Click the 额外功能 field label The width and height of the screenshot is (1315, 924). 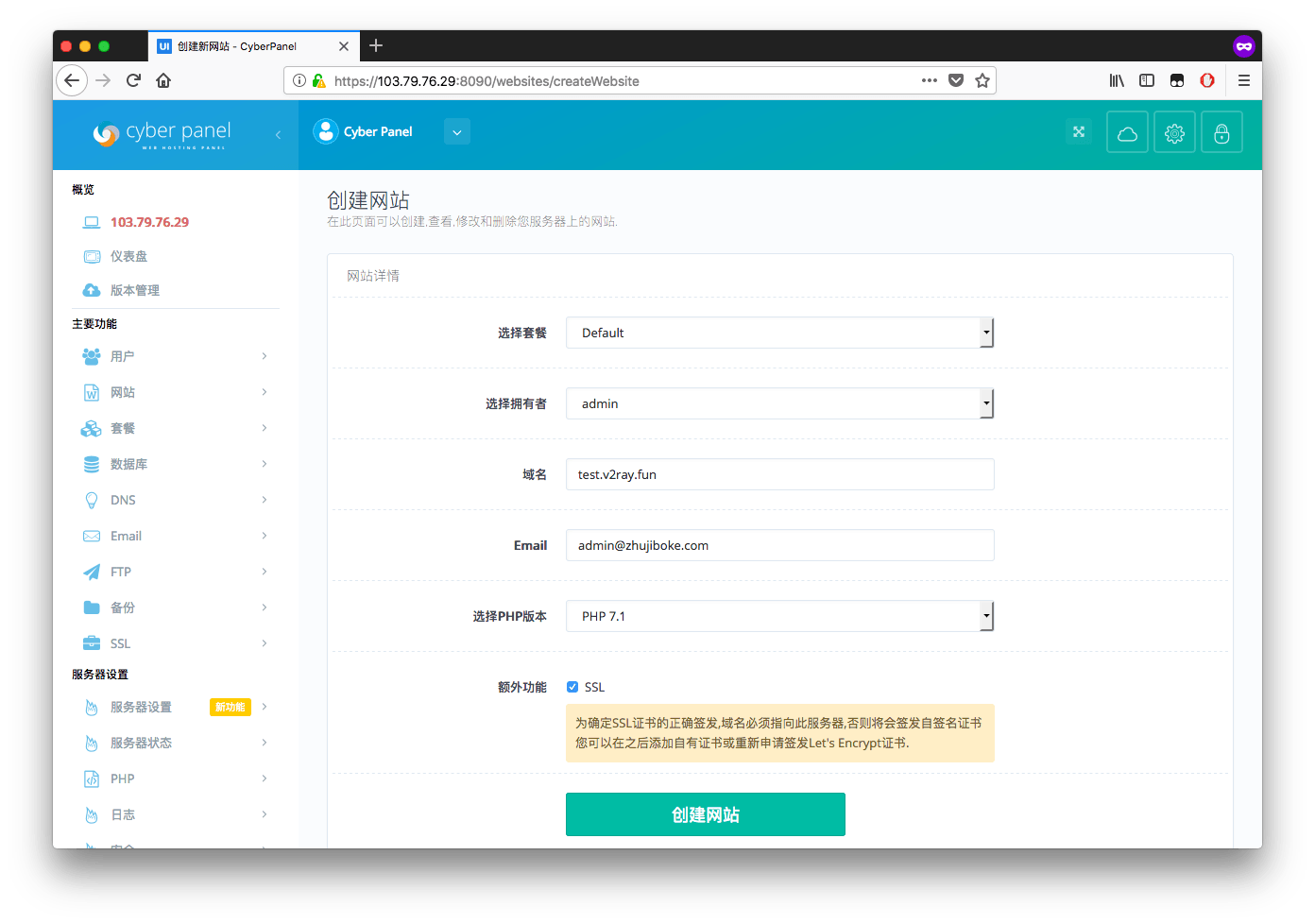522,687
